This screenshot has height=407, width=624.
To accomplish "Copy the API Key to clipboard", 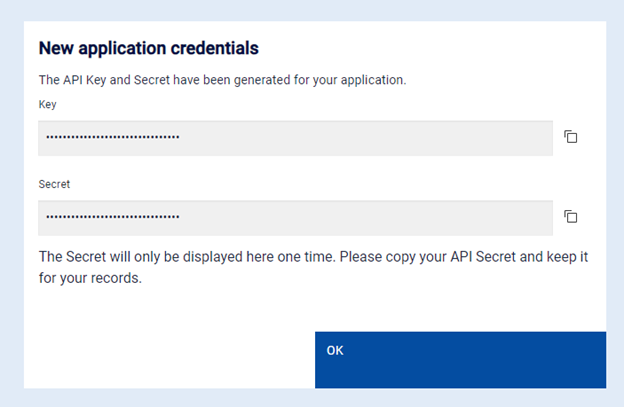I will coord(571,137).
